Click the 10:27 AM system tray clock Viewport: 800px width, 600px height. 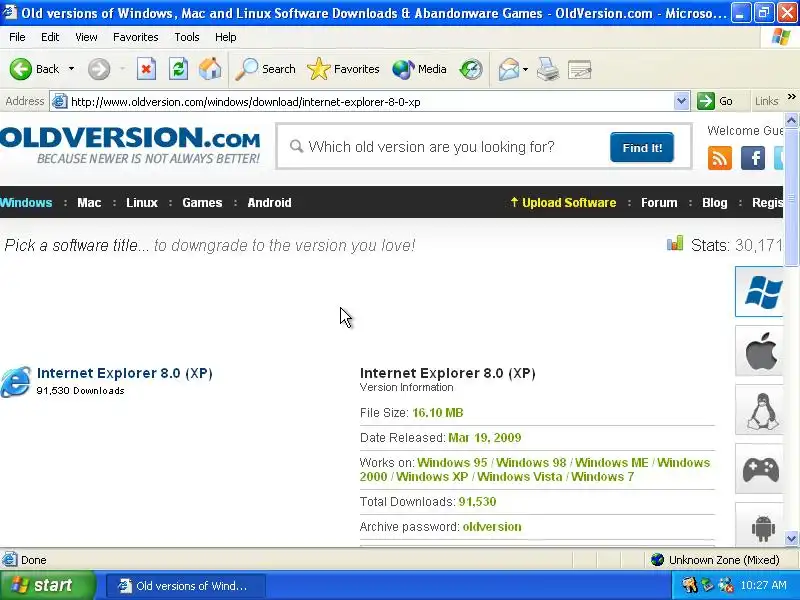763,585
